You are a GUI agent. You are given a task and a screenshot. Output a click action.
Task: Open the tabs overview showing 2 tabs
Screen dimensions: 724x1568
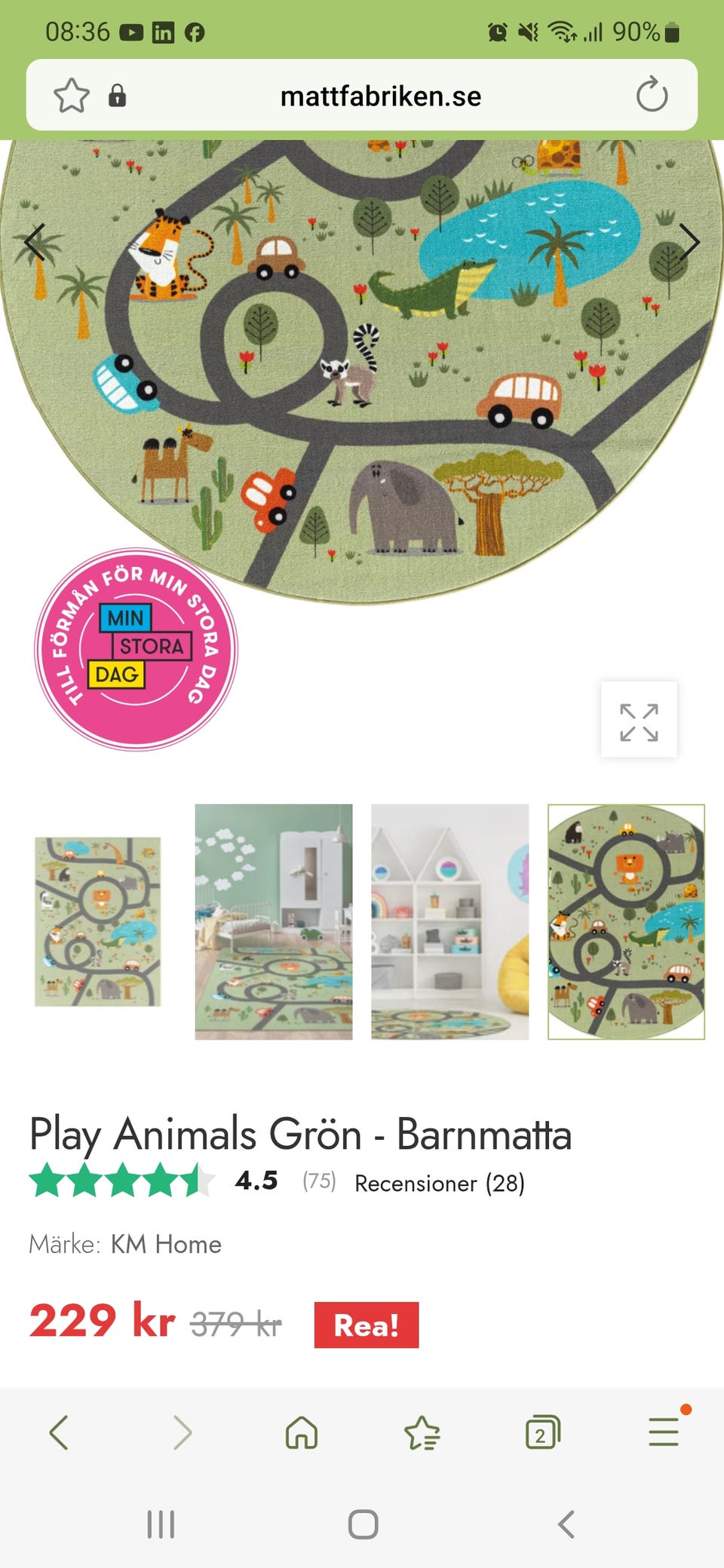click(x=543, y=1432)
